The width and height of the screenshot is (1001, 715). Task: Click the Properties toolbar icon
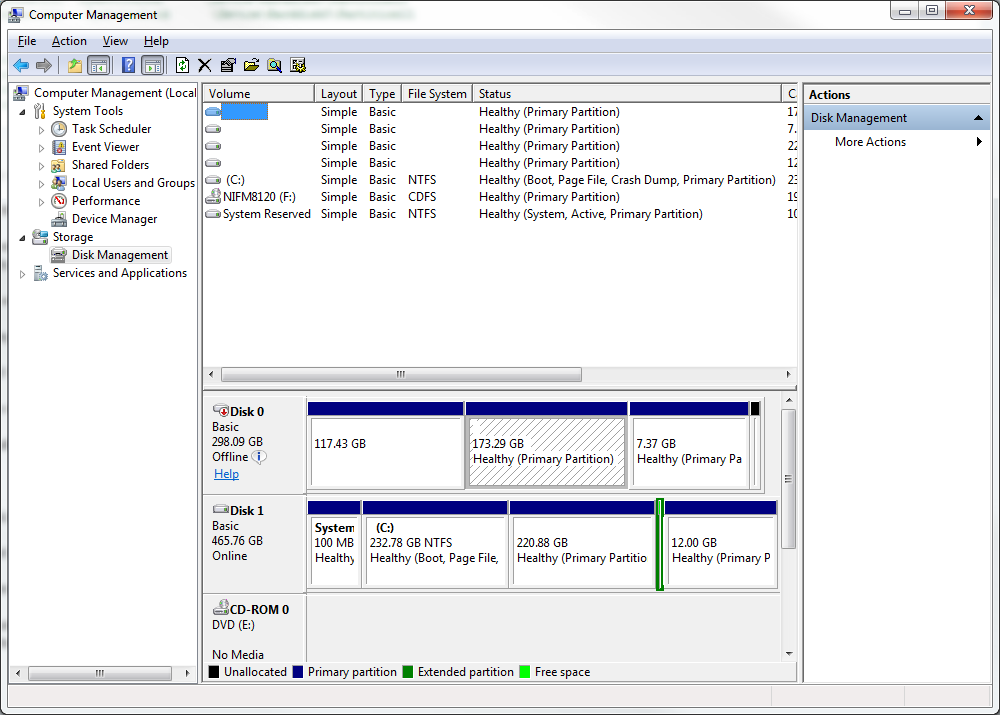click(x=228, y=65)
